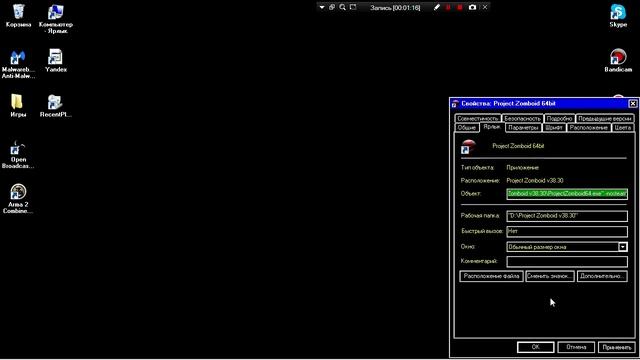Switch to the Безопасность tab
This screenshot has height=360, width=640.
tap(522, 118)
